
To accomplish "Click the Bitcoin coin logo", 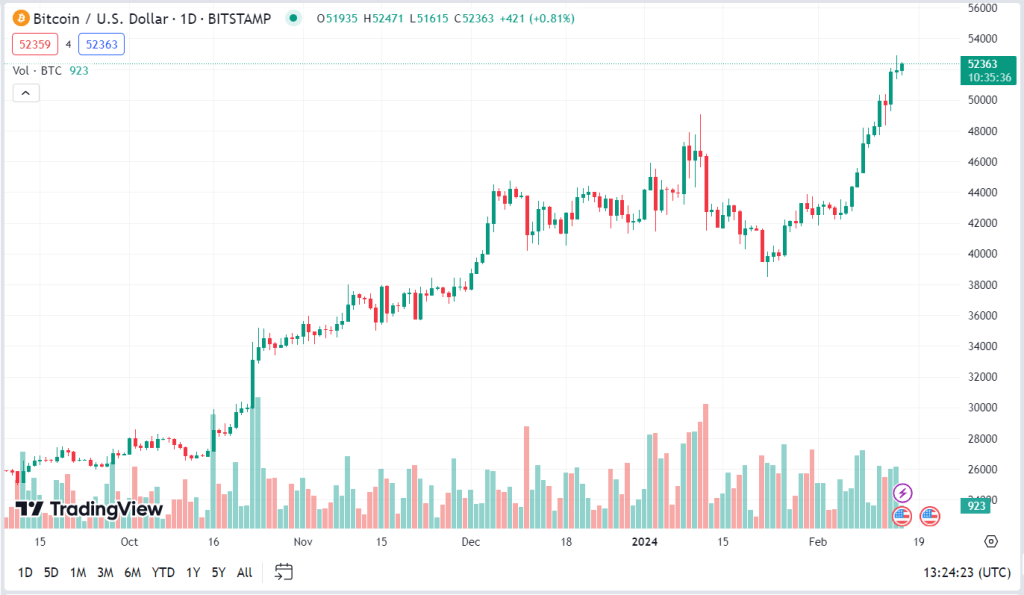I will pyautogui.click(x=23, y=18).
